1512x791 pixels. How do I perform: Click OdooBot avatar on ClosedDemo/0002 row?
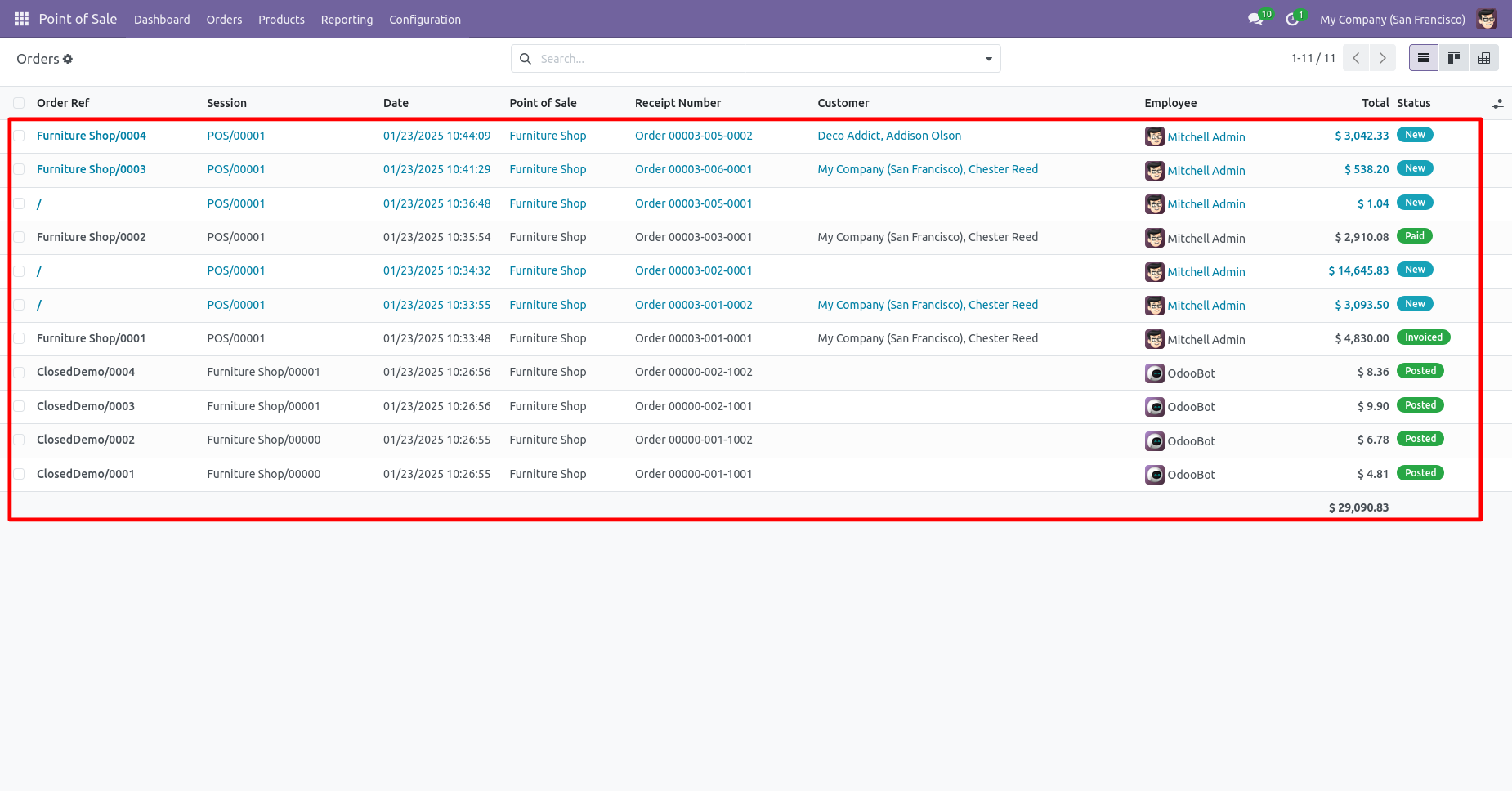click(1154, 441)
